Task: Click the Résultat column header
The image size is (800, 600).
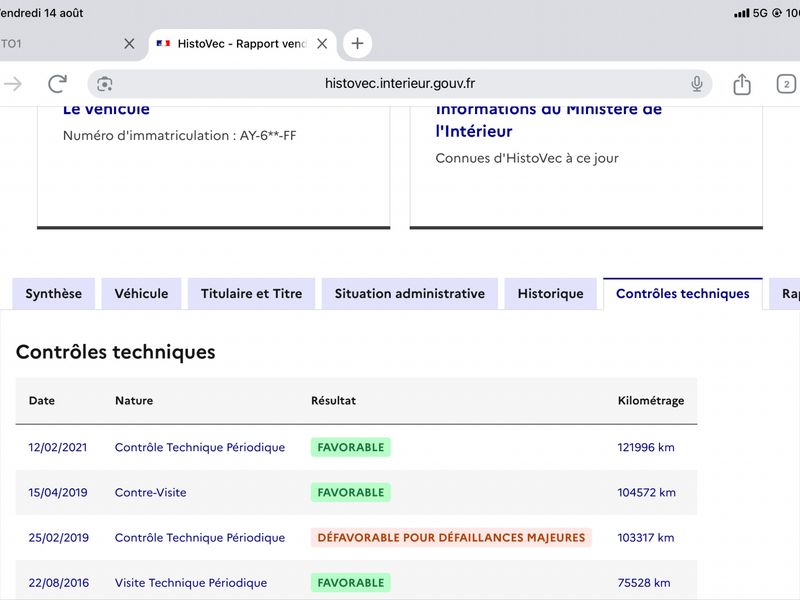Action: click(x=334, y=401)
